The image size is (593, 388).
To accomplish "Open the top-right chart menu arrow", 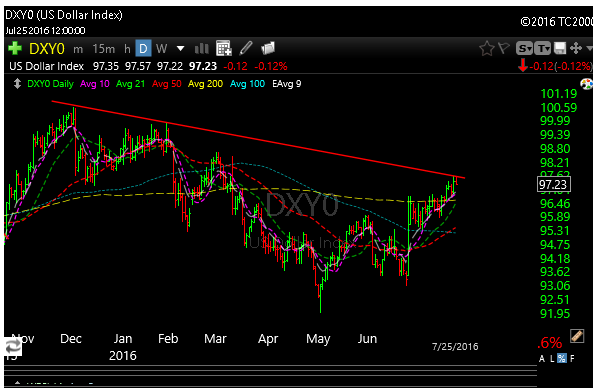I will click(x=589, y=48).
